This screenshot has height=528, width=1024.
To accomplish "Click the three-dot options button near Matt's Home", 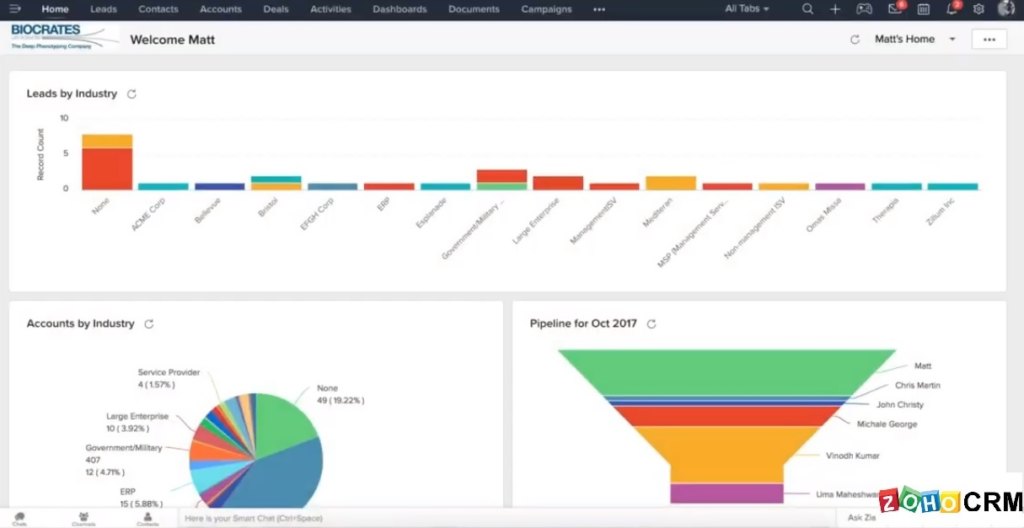I will tap(989, 39).
